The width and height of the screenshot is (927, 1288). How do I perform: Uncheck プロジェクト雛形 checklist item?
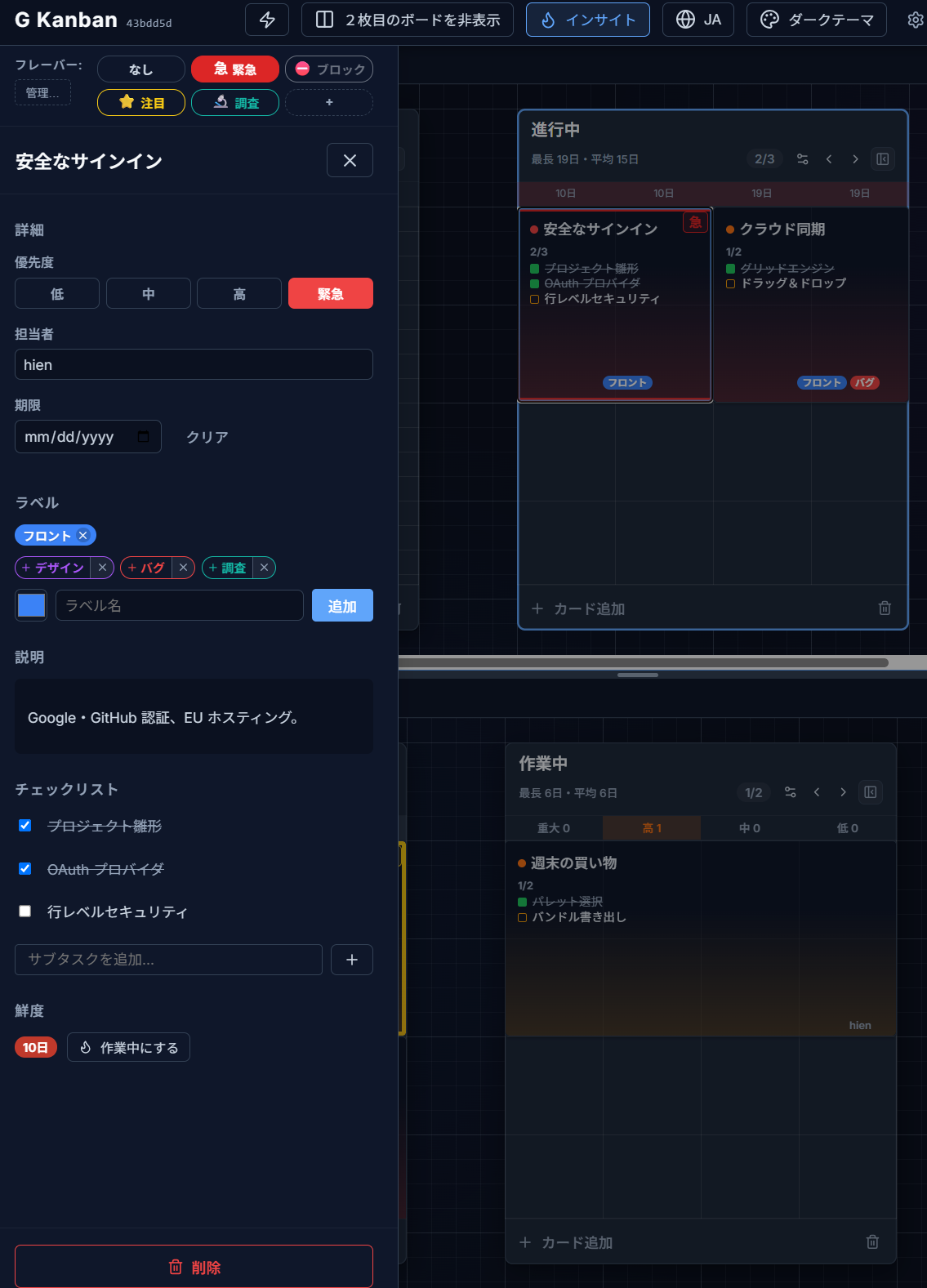(25, 826)
